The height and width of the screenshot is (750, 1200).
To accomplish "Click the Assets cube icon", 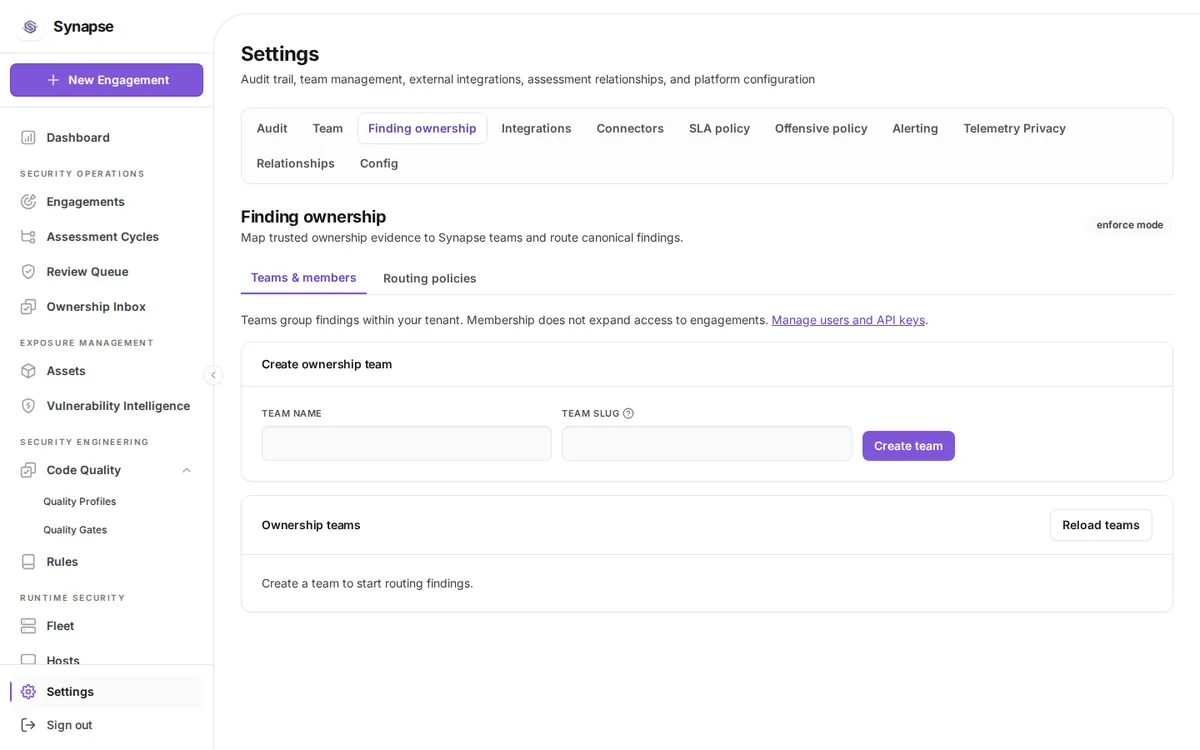I will (28, 370).
